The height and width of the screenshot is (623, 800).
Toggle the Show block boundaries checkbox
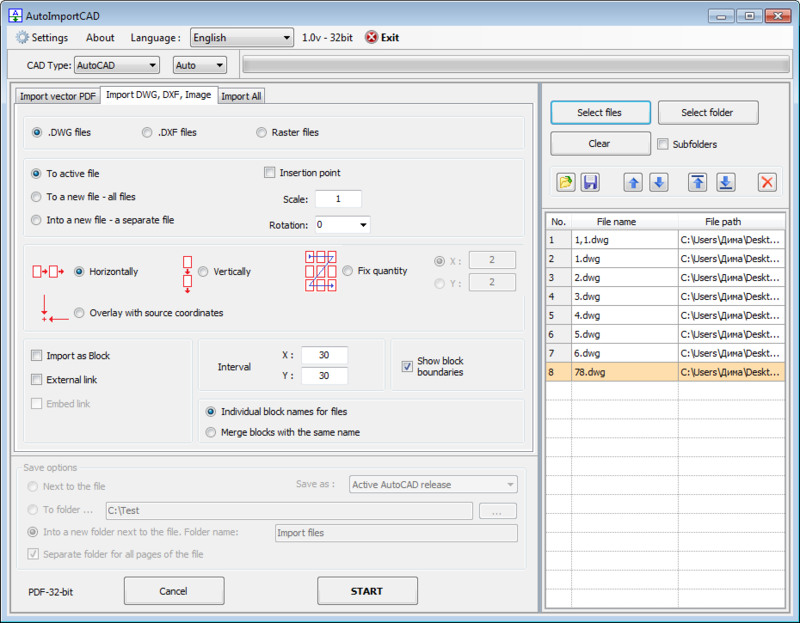[x=407, y=366]
